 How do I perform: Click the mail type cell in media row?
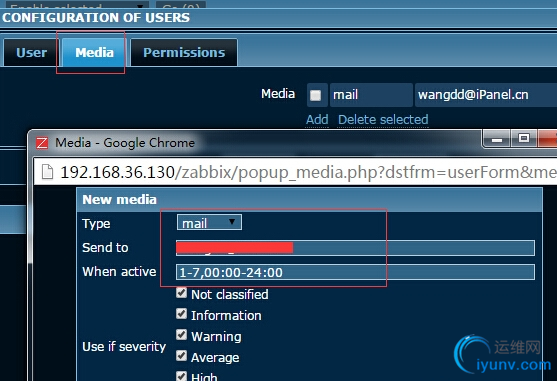(x=371, y=95)
